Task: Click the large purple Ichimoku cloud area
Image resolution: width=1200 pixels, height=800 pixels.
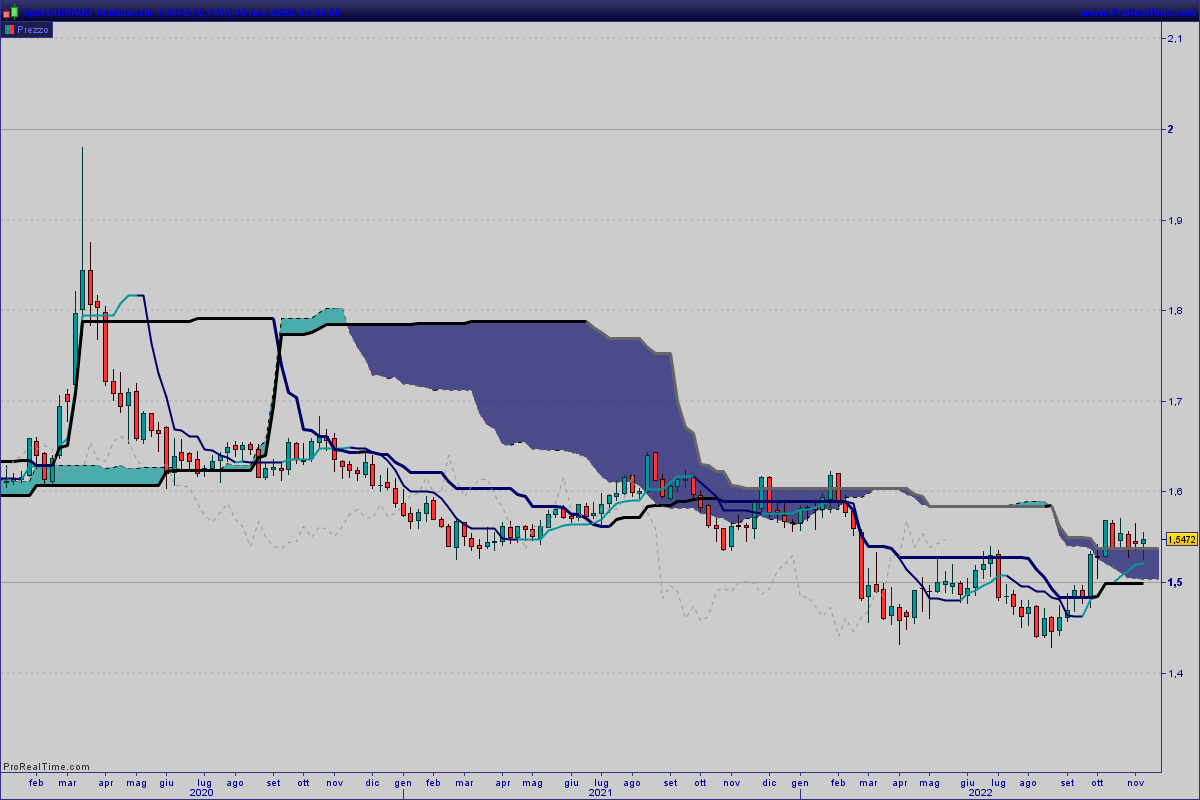Action: click(560, 380)
